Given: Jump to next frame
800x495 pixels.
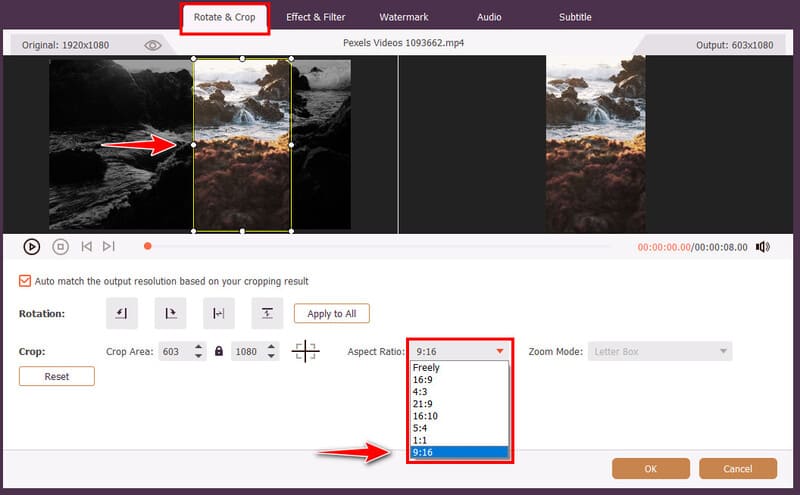Looking at the screenshot, I should (x=108, y=247).
